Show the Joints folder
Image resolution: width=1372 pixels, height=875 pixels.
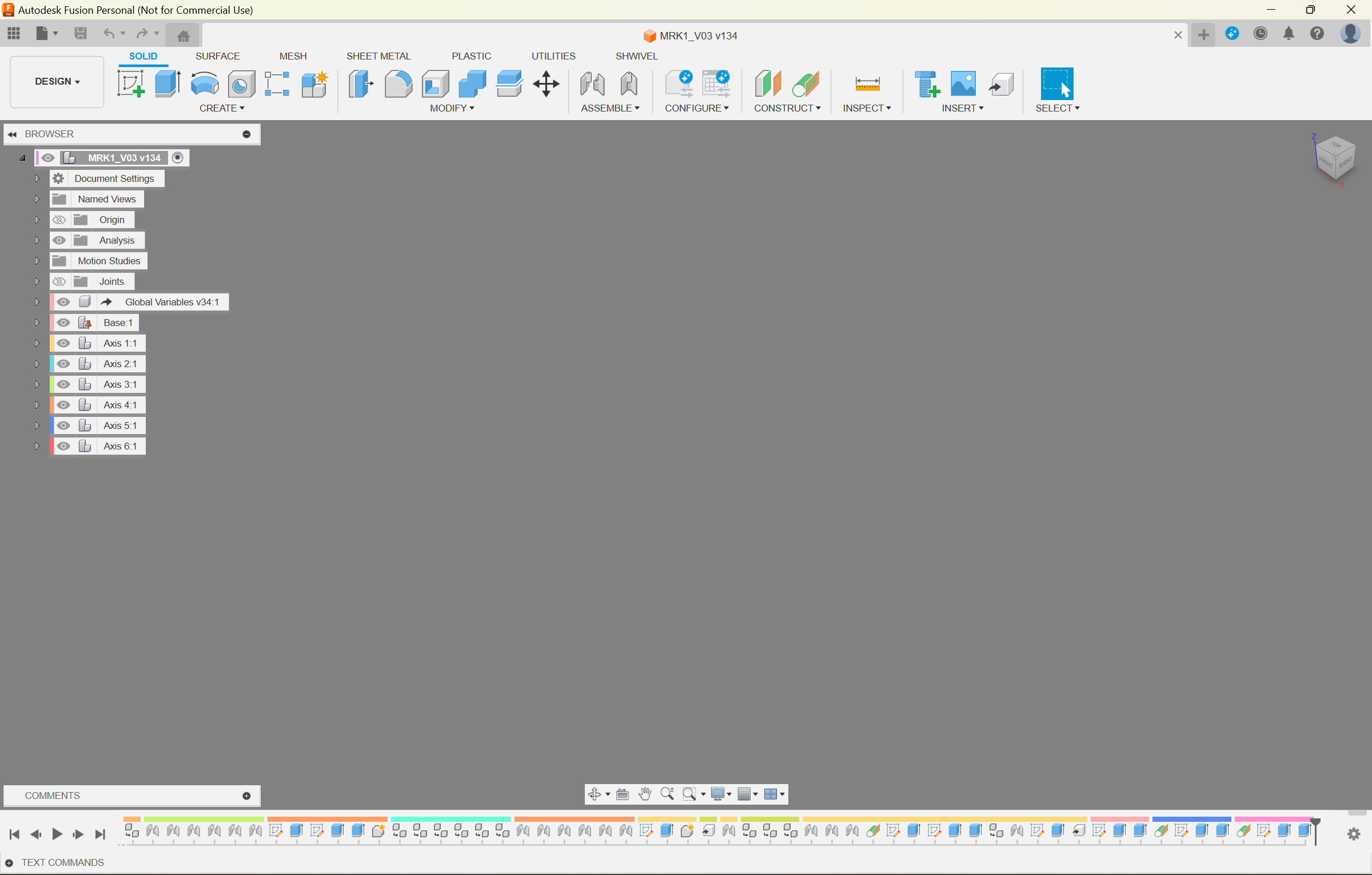tap(59, 281)
